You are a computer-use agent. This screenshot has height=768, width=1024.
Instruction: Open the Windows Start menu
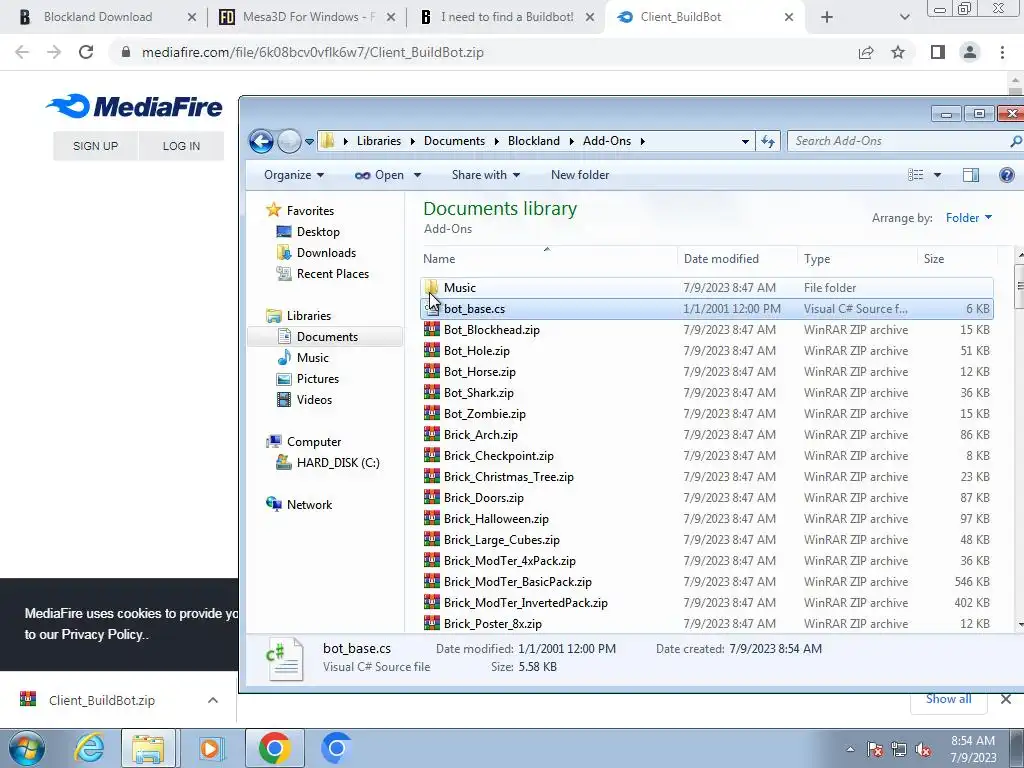(26, 748)
